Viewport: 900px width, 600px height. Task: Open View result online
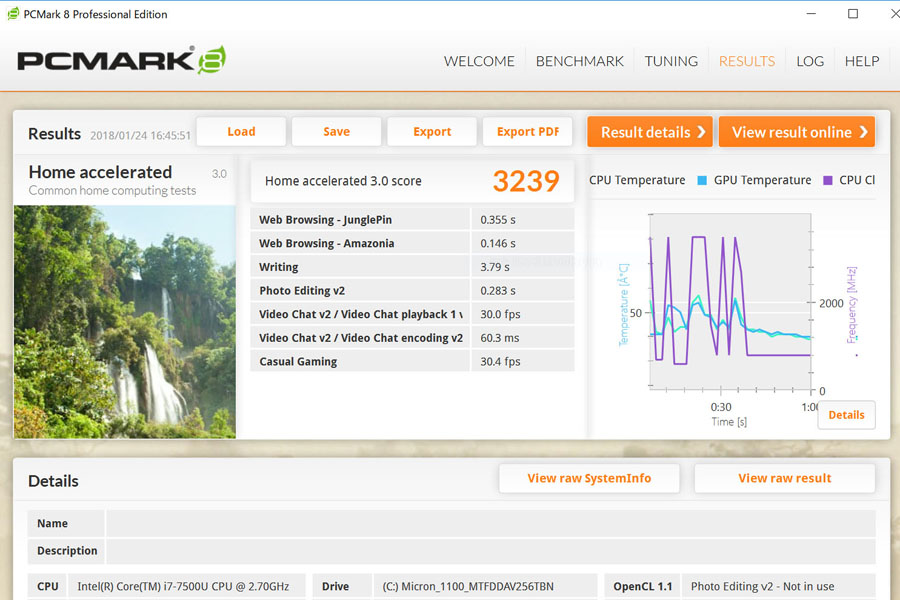click(797, 132)
